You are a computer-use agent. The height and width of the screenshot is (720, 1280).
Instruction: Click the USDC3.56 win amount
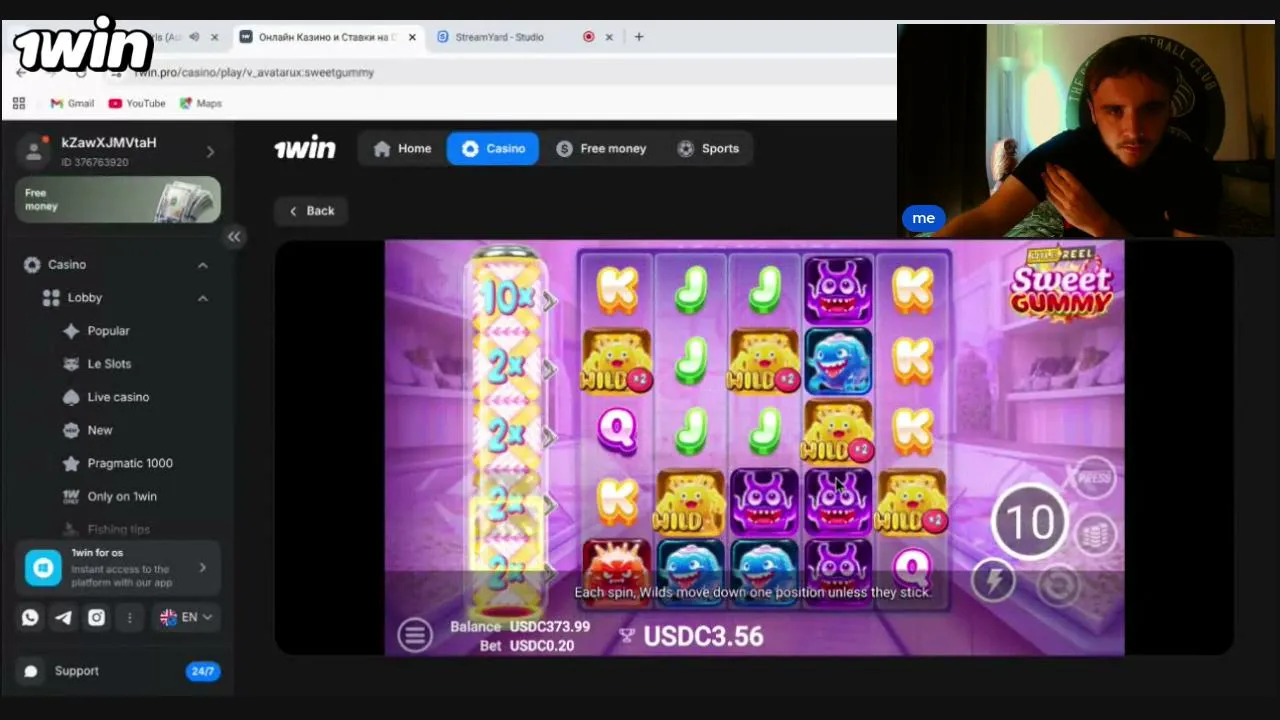pyautogui.click(x=703, y=636)
